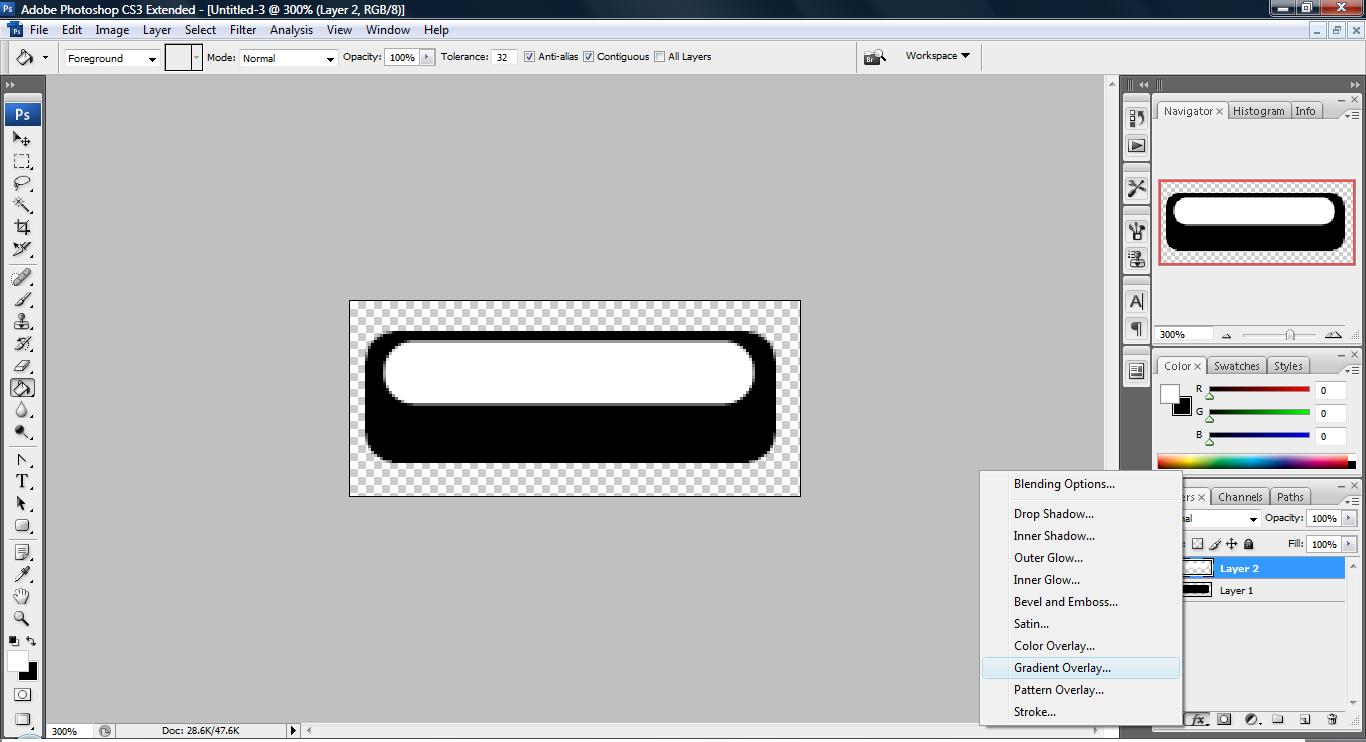
Task: Open the Bridge button in options bar
Action: [876, 57]
